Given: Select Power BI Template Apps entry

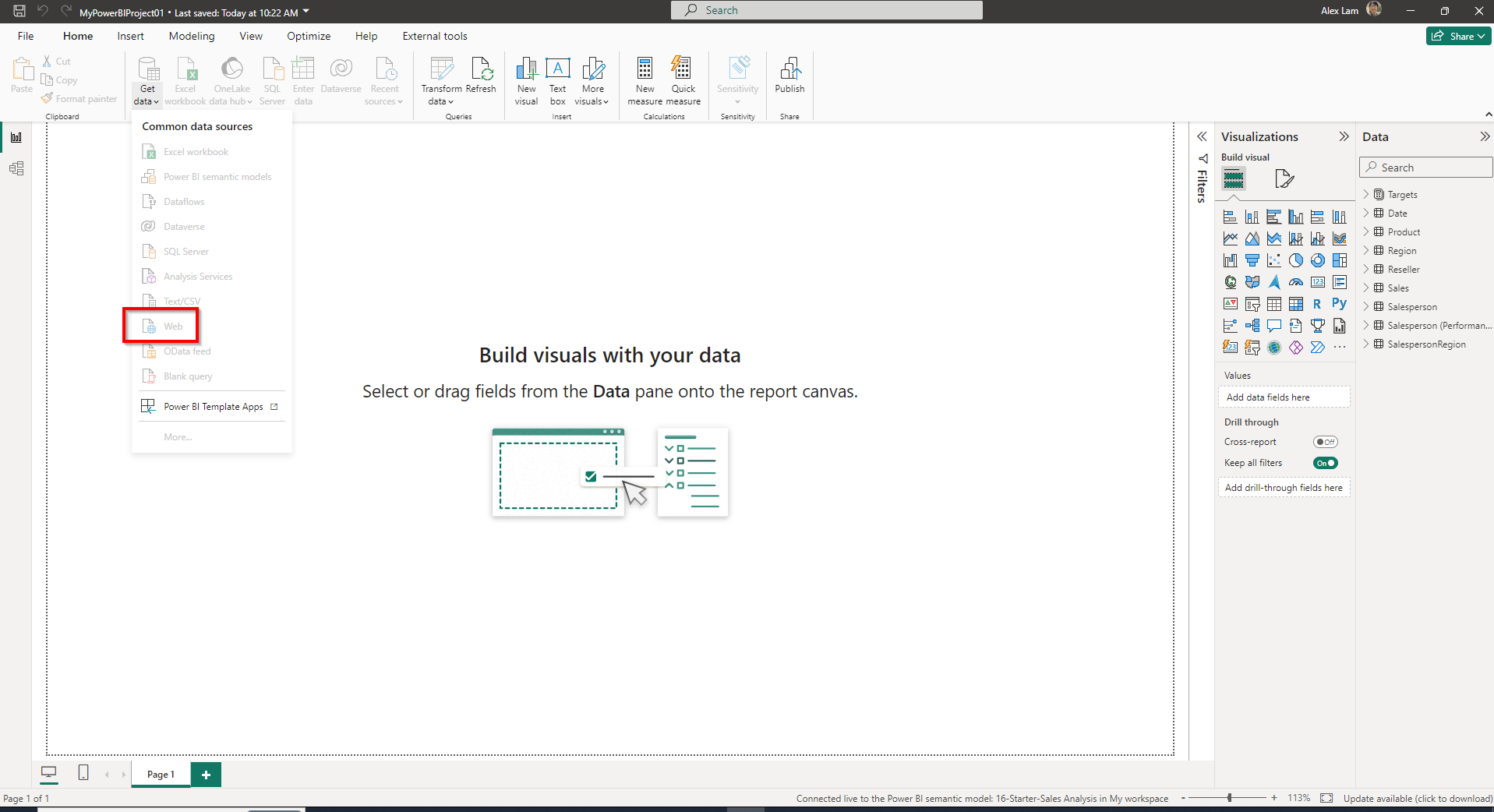Looking at the screenshot, I should 212,407.
